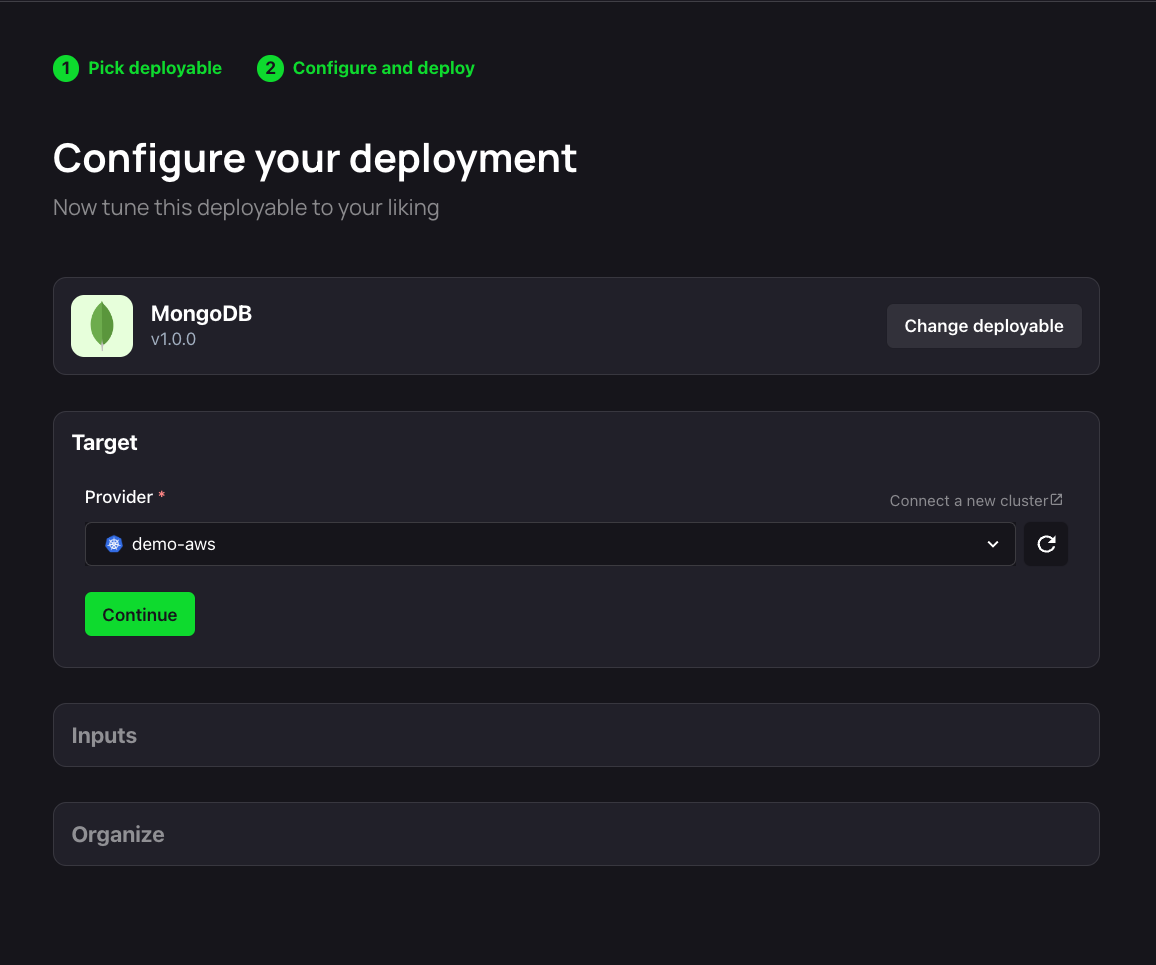Select Configure and deploy step
This screenshot has width=1156, height=965.
[383, 68]
